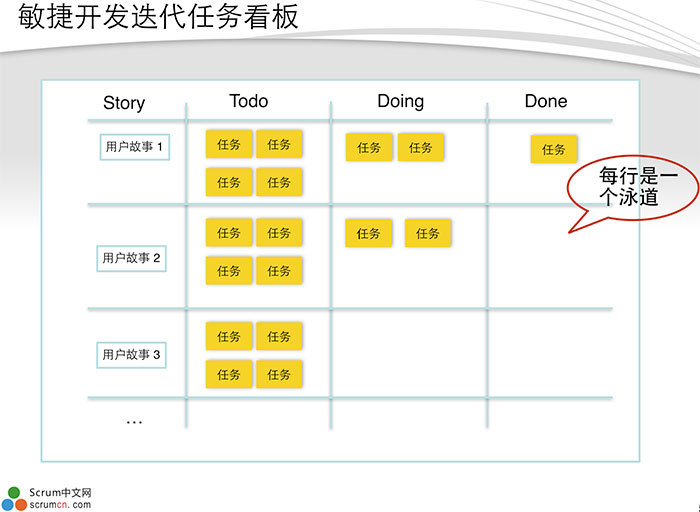700x512 pixels.
Task: Click the 用户故事 3 story card
Action: coord(131,354)
